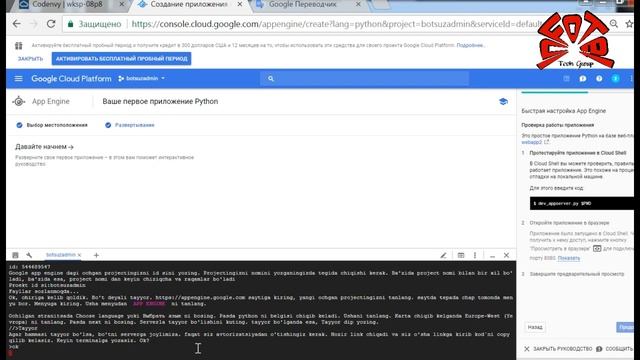Select tutorial step Откройте приложение в браузере
The height and width of the screenshot is (360, 640).
coord(569,223)
